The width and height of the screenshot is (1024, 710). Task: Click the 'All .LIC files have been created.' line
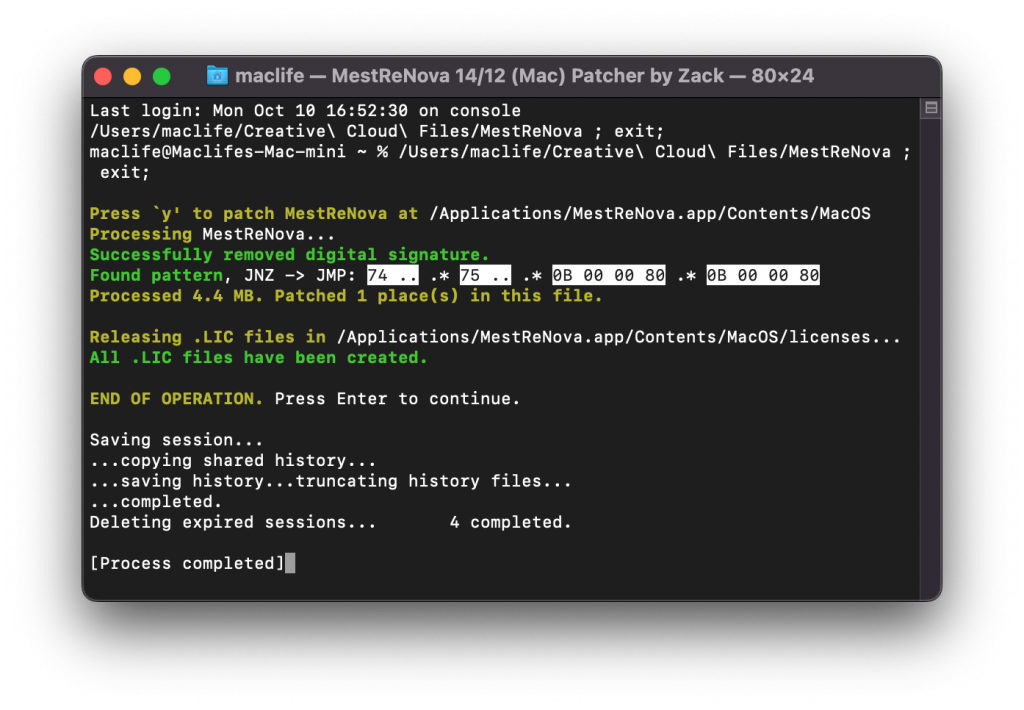(x=258, y=357)
